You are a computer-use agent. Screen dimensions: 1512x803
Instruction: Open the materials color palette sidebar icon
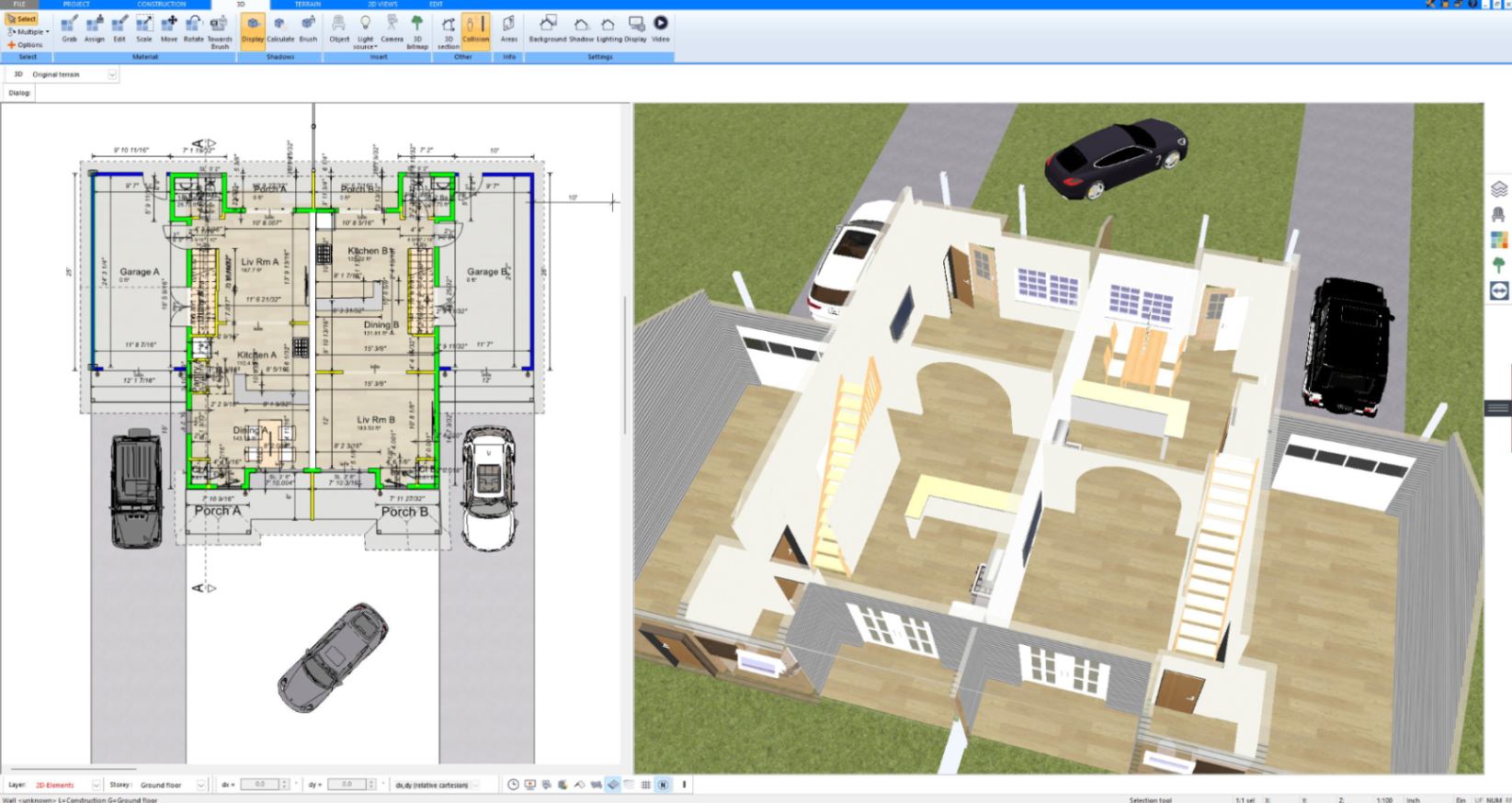tap(1499, 240)
